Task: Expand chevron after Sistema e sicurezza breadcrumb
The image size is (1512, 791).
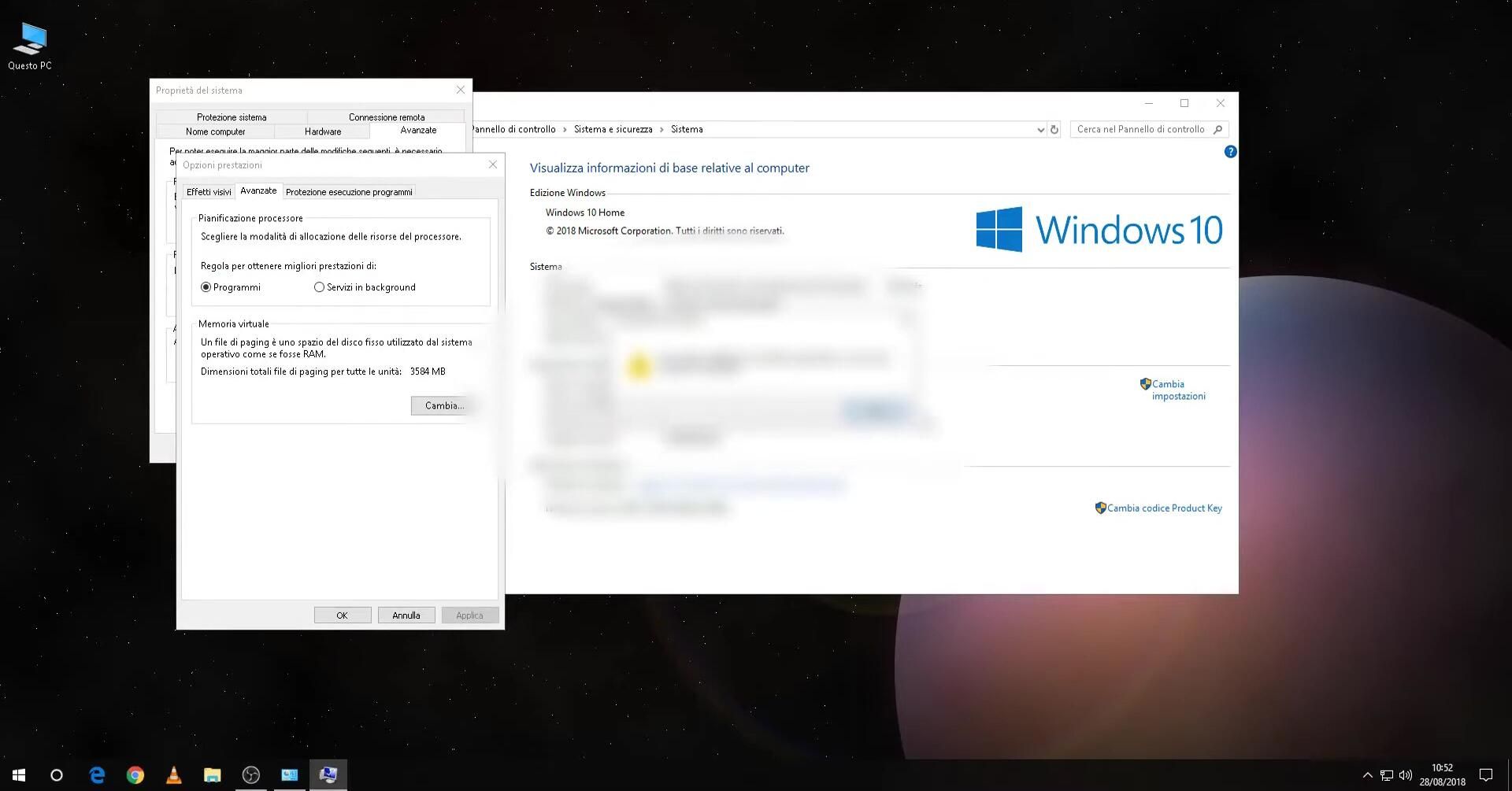Action: (x=661, y=130)
